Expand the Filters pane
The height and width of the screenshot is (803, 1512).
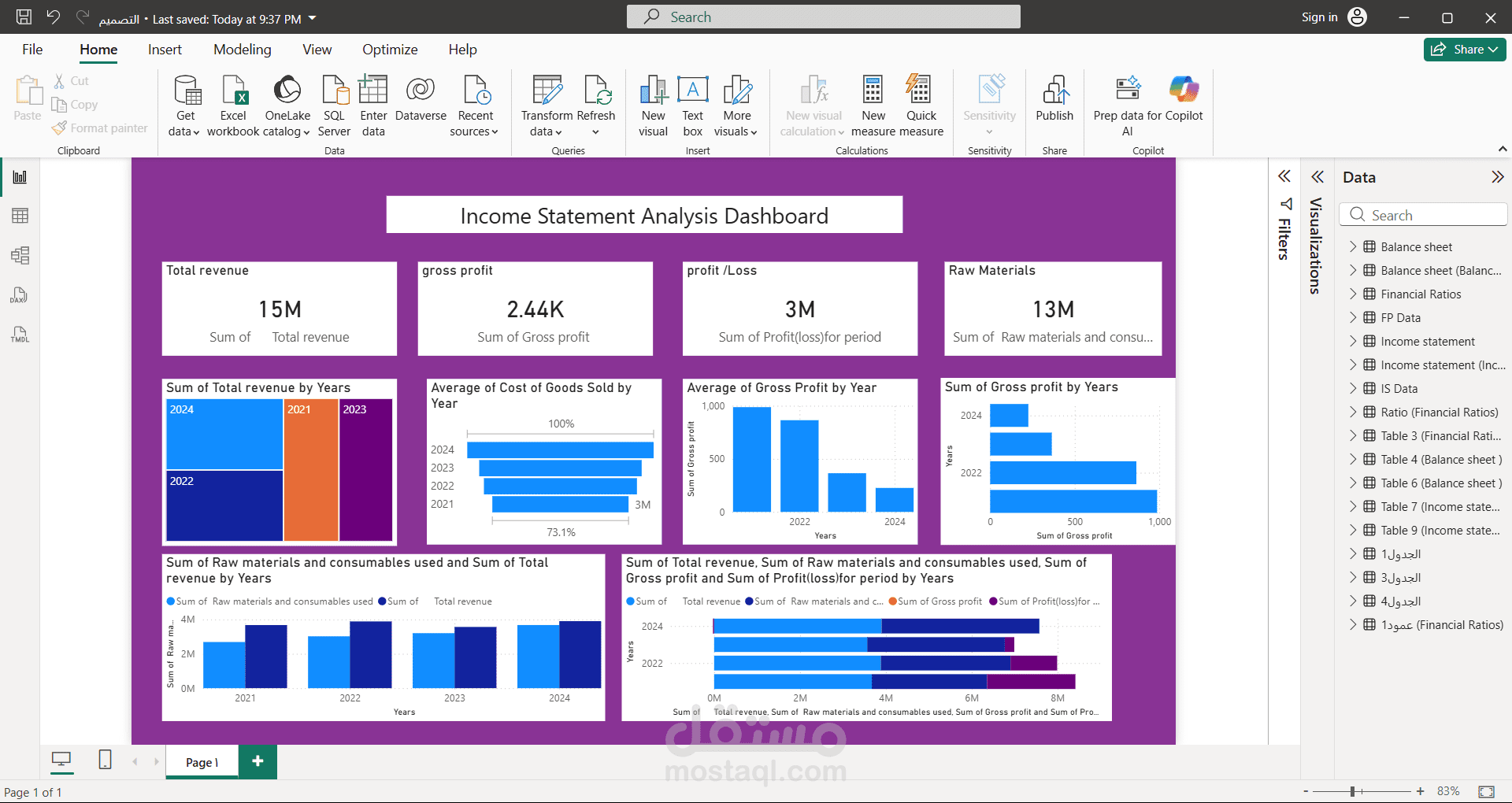[1284, 176]
